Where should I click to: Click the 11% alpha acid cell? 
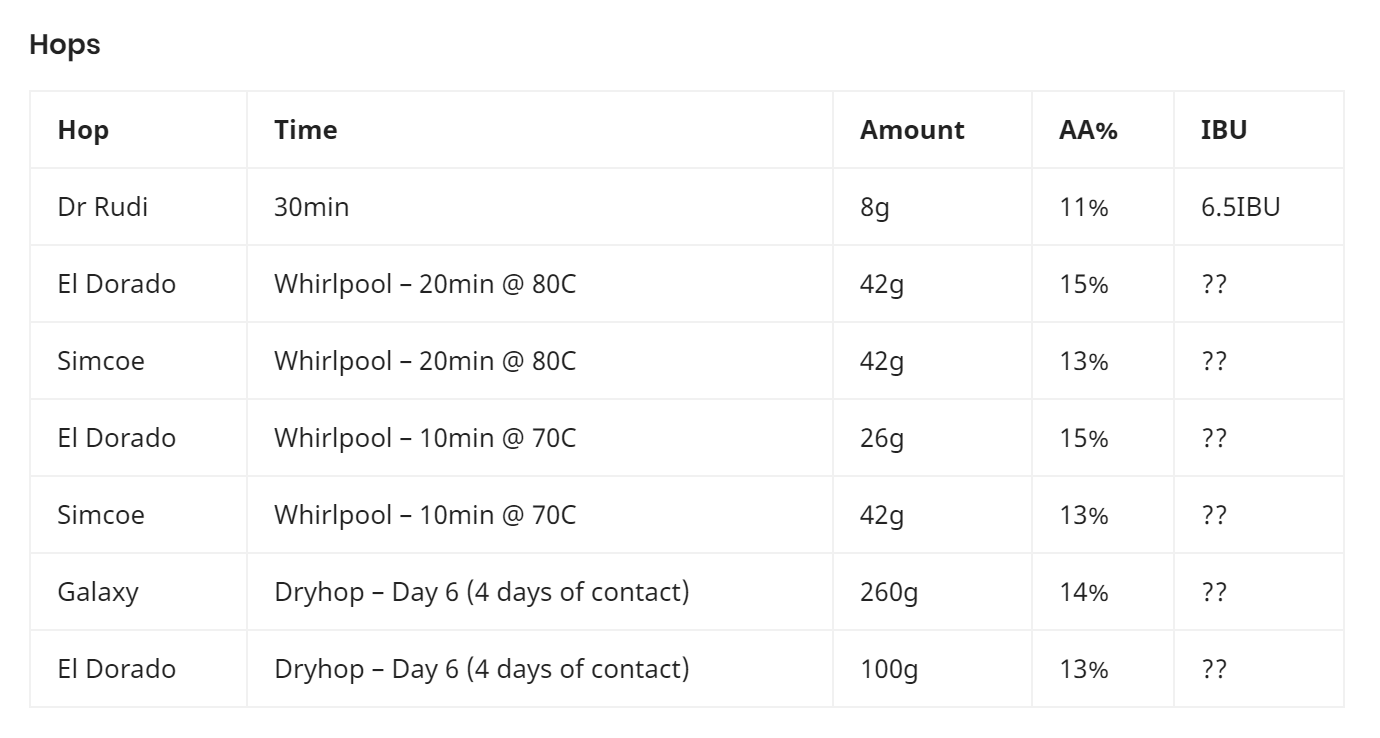coord(1084,207)
